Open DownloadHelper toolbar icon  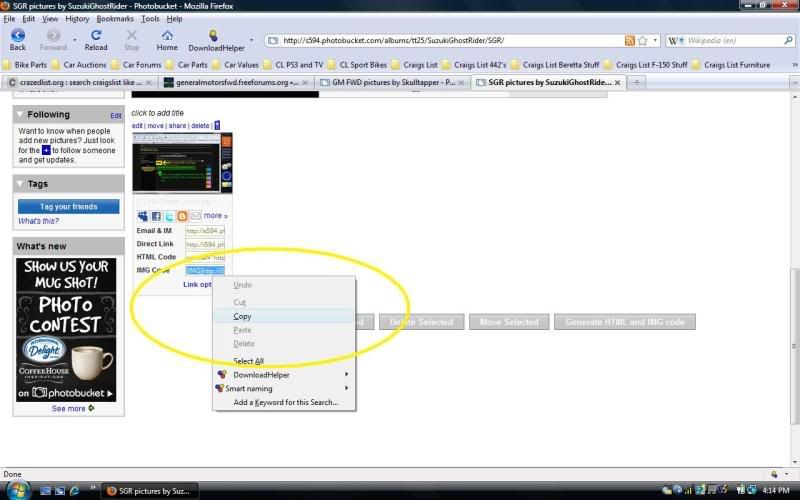pos(213,36)
